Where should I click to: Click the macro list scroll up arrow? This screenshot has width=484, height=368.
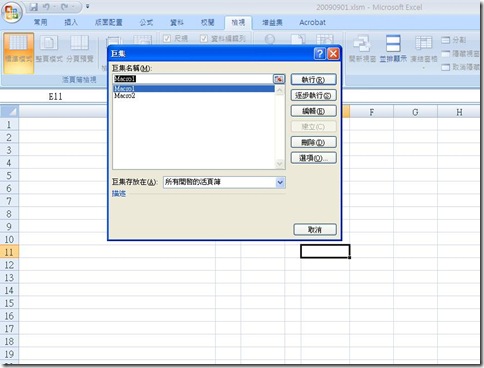coord(280,90)
